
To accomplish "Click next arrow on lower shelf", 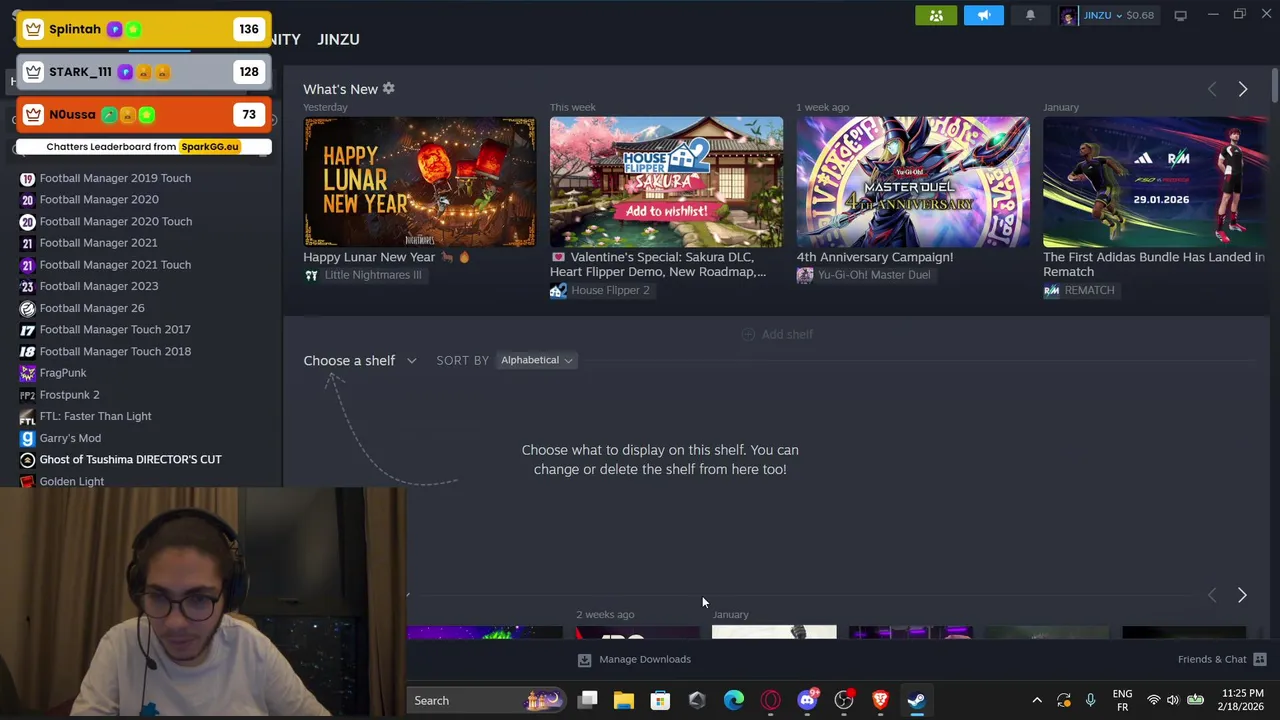I will click(1242, 595).
